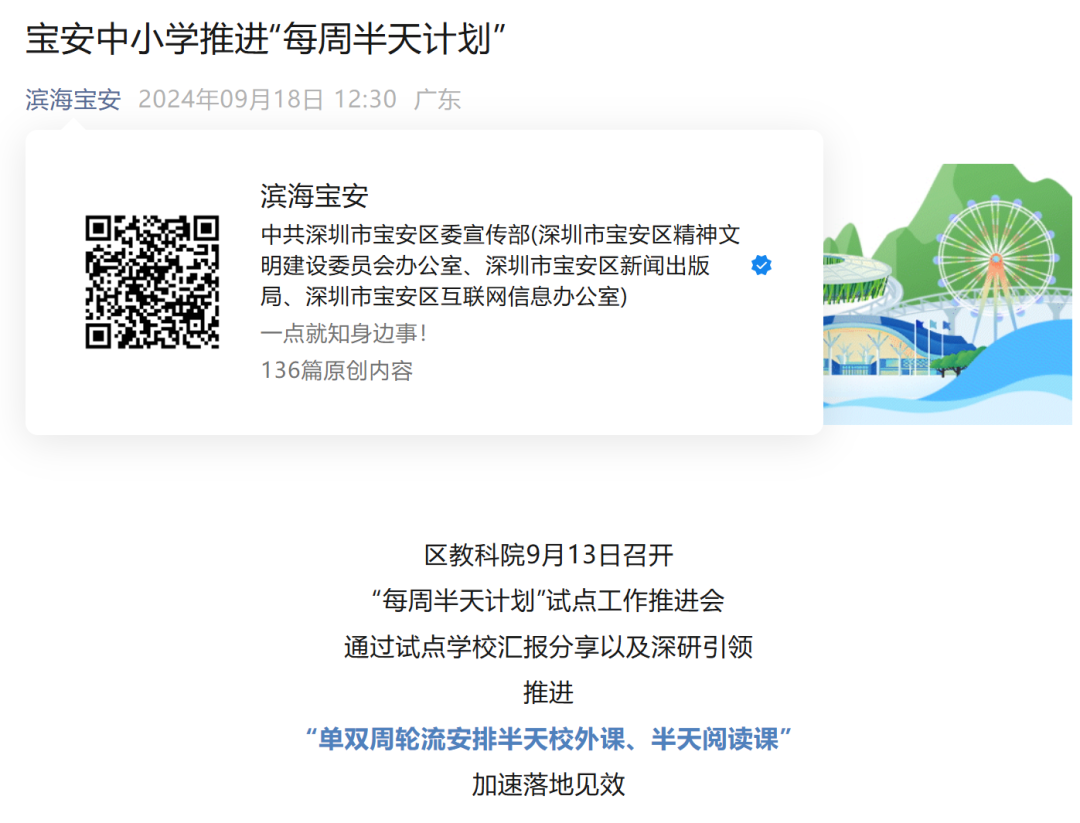Click the line "每周半天计划"试点工作推进会
Screen dimensions: 1080x823
click(548, 601)
